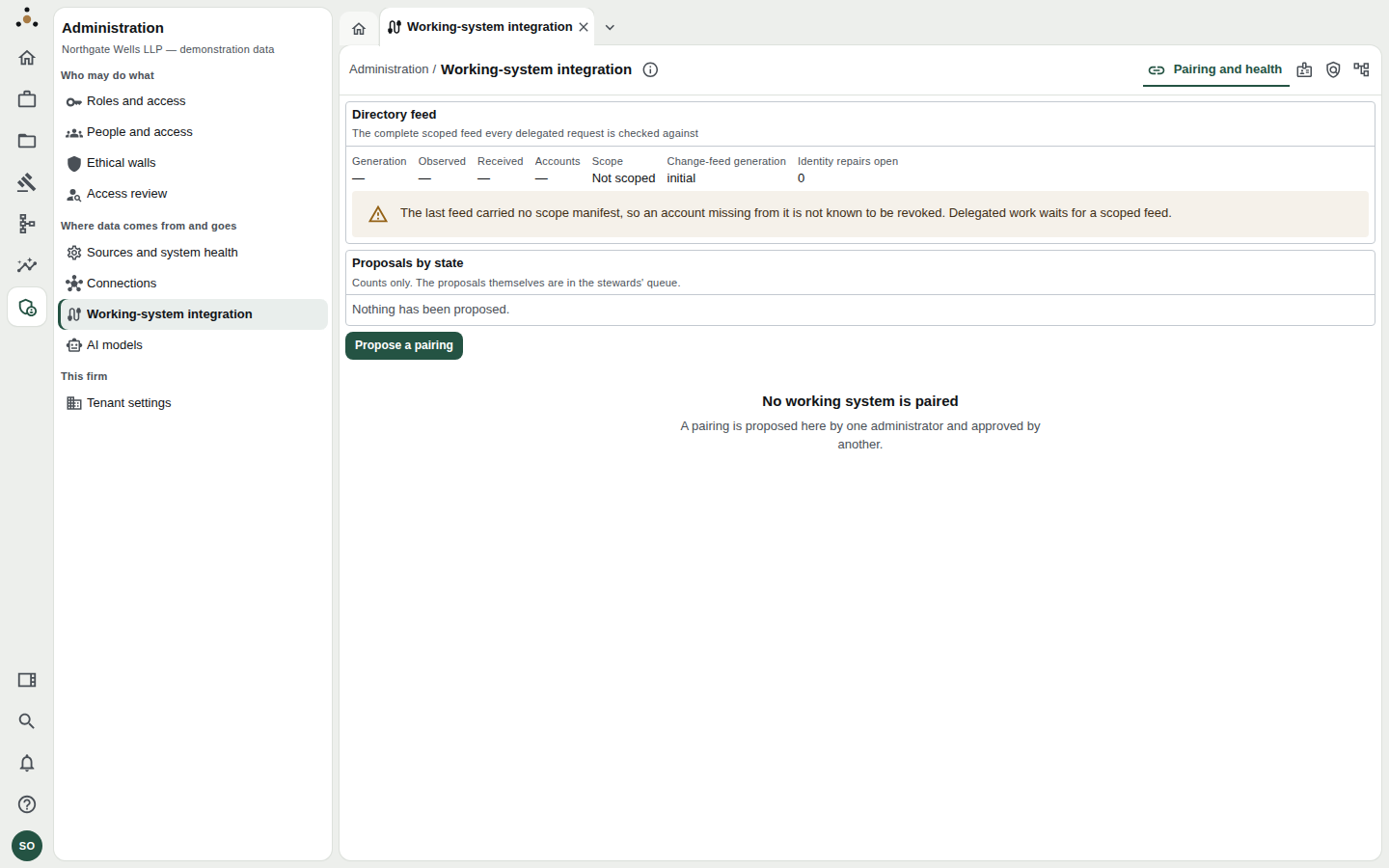The height and width of the screenshot is (868, 1389).
Task: Click the warning triangle icon in the alert
Action: point(378,214)
